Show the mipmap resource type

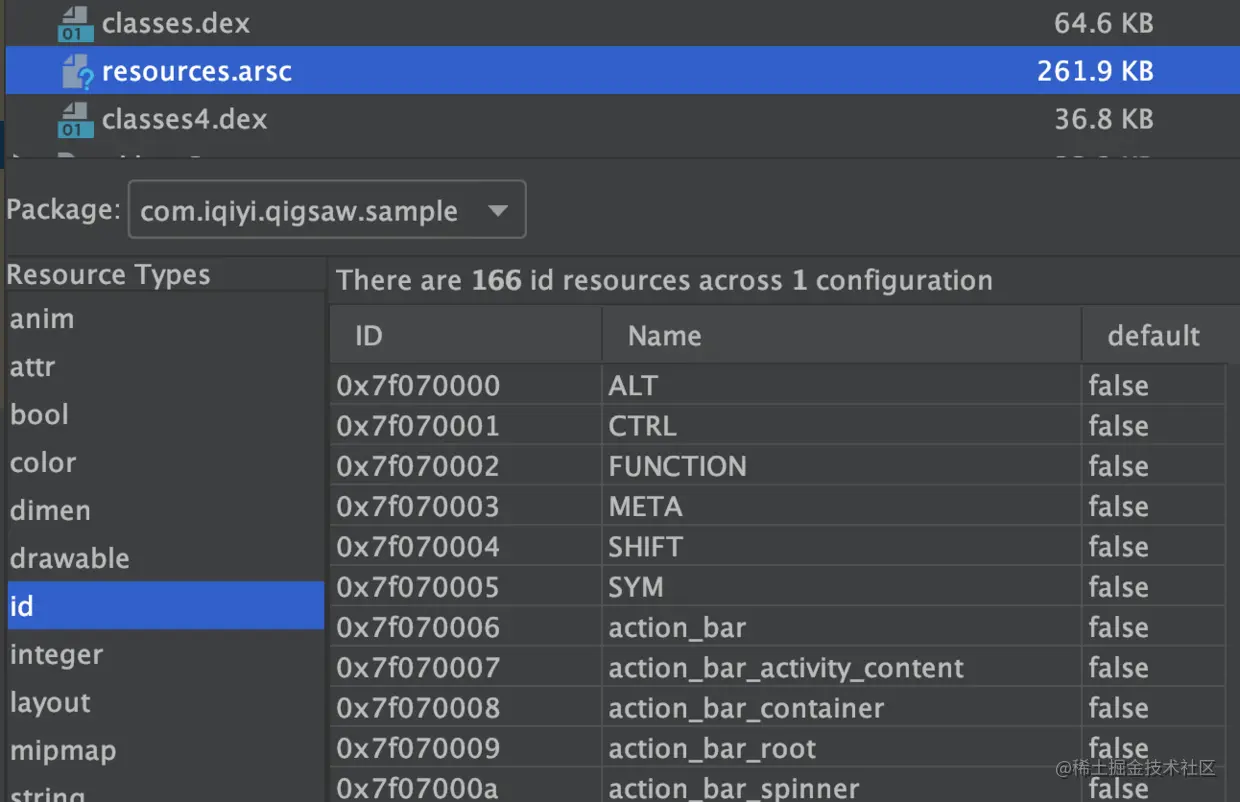tap(62, 751)
